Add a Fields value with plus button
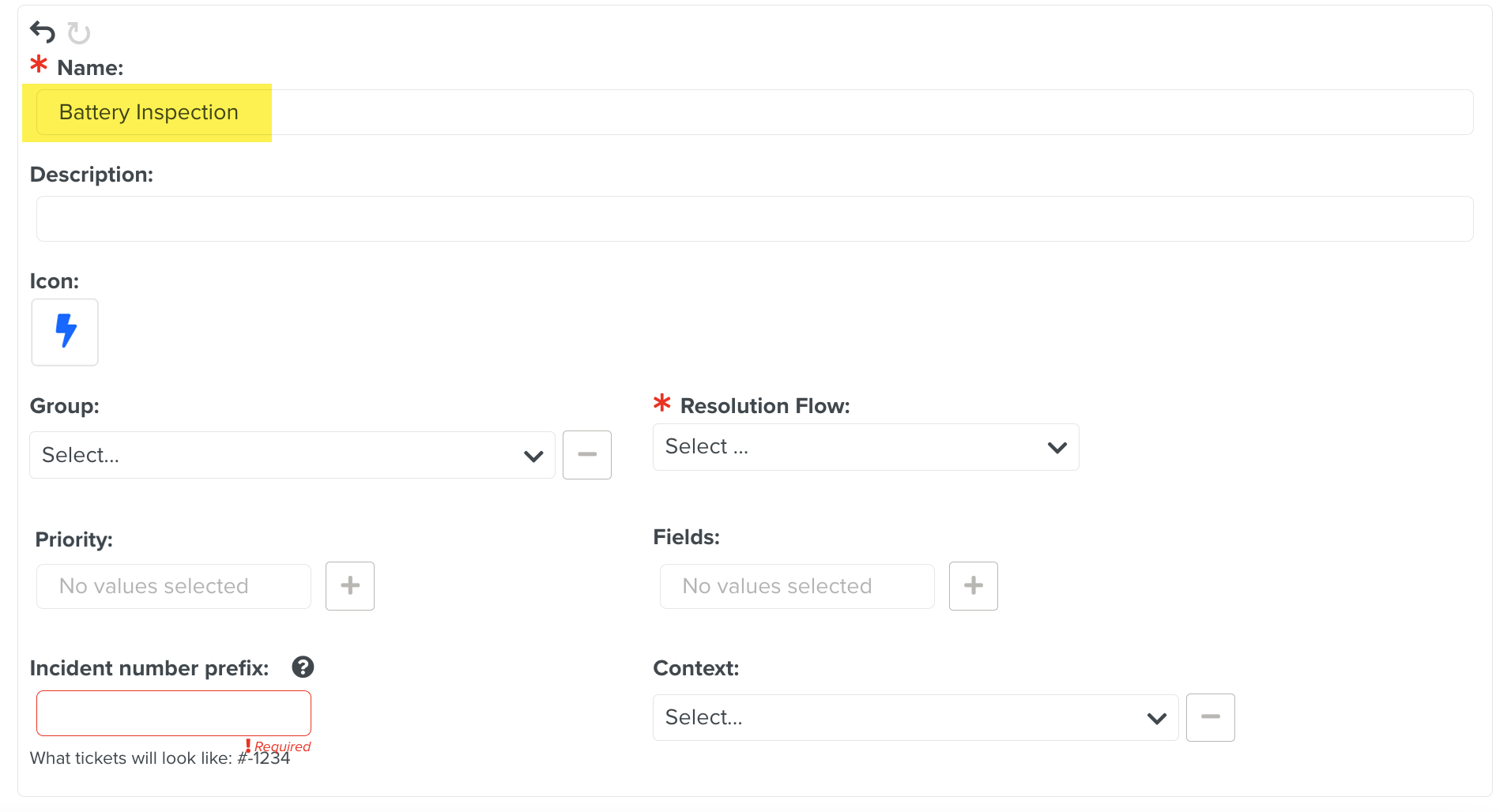 (x=973, y=586)
